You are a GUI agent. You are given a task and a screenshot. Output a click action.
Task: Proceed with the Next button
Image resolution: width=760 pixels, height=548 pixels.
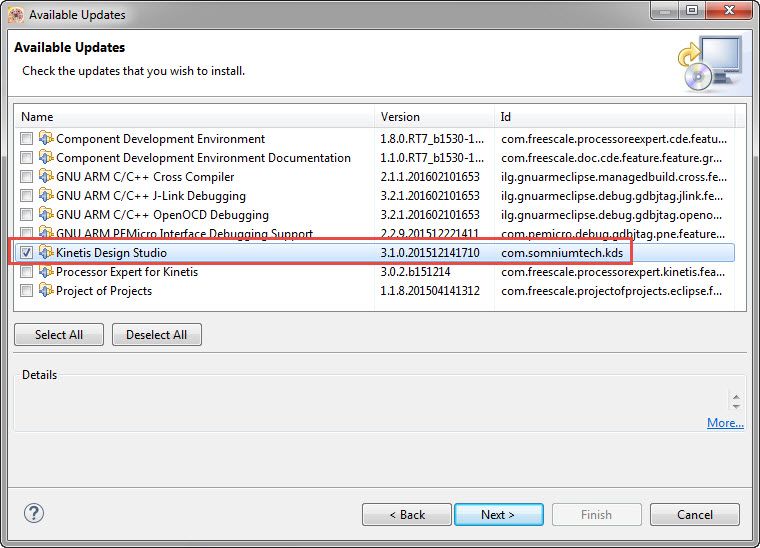[x=499, y=515]
